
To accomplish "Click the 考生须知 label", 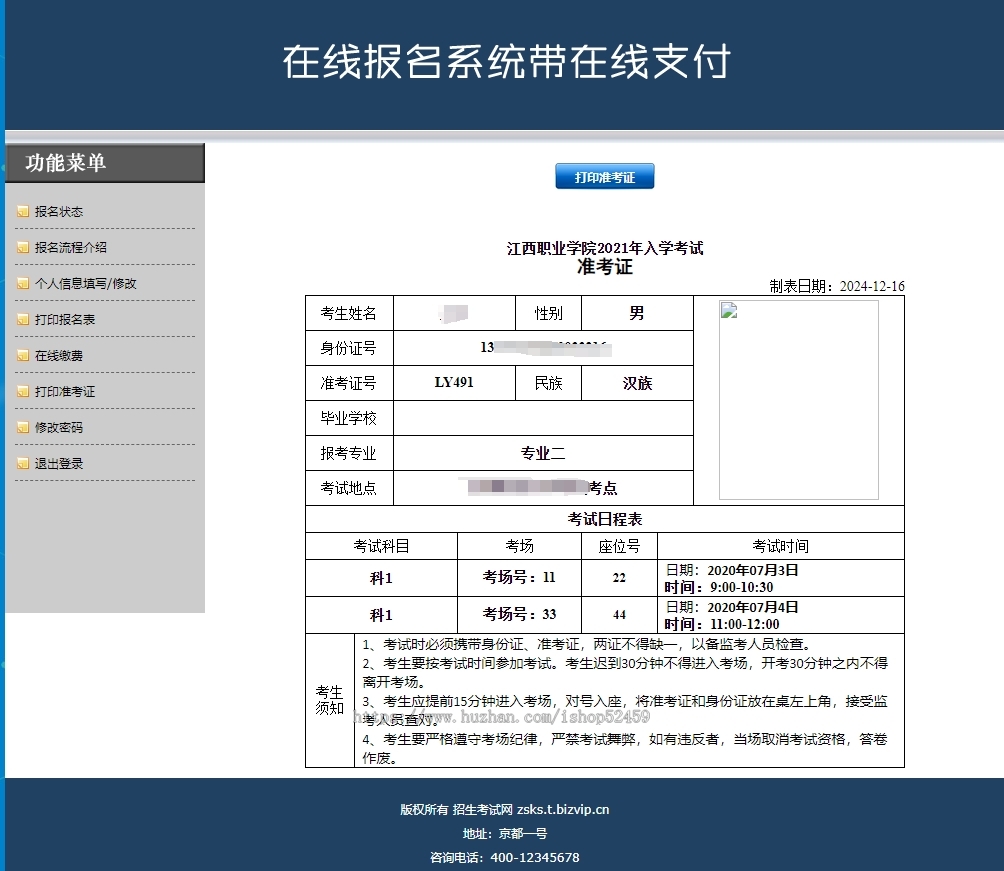I will click(x=330, y=700).
